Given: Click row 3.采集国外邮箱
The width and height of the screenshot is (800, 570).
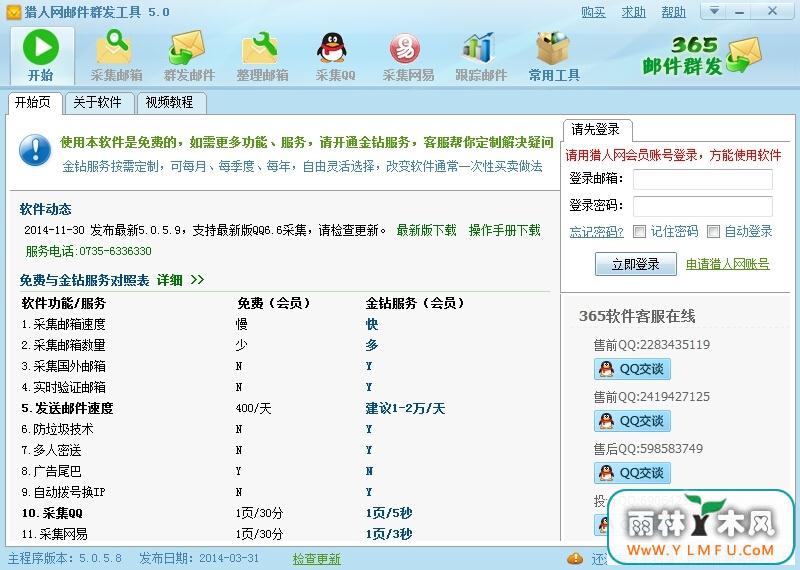Looking at the screenshot, I should 63,366.
